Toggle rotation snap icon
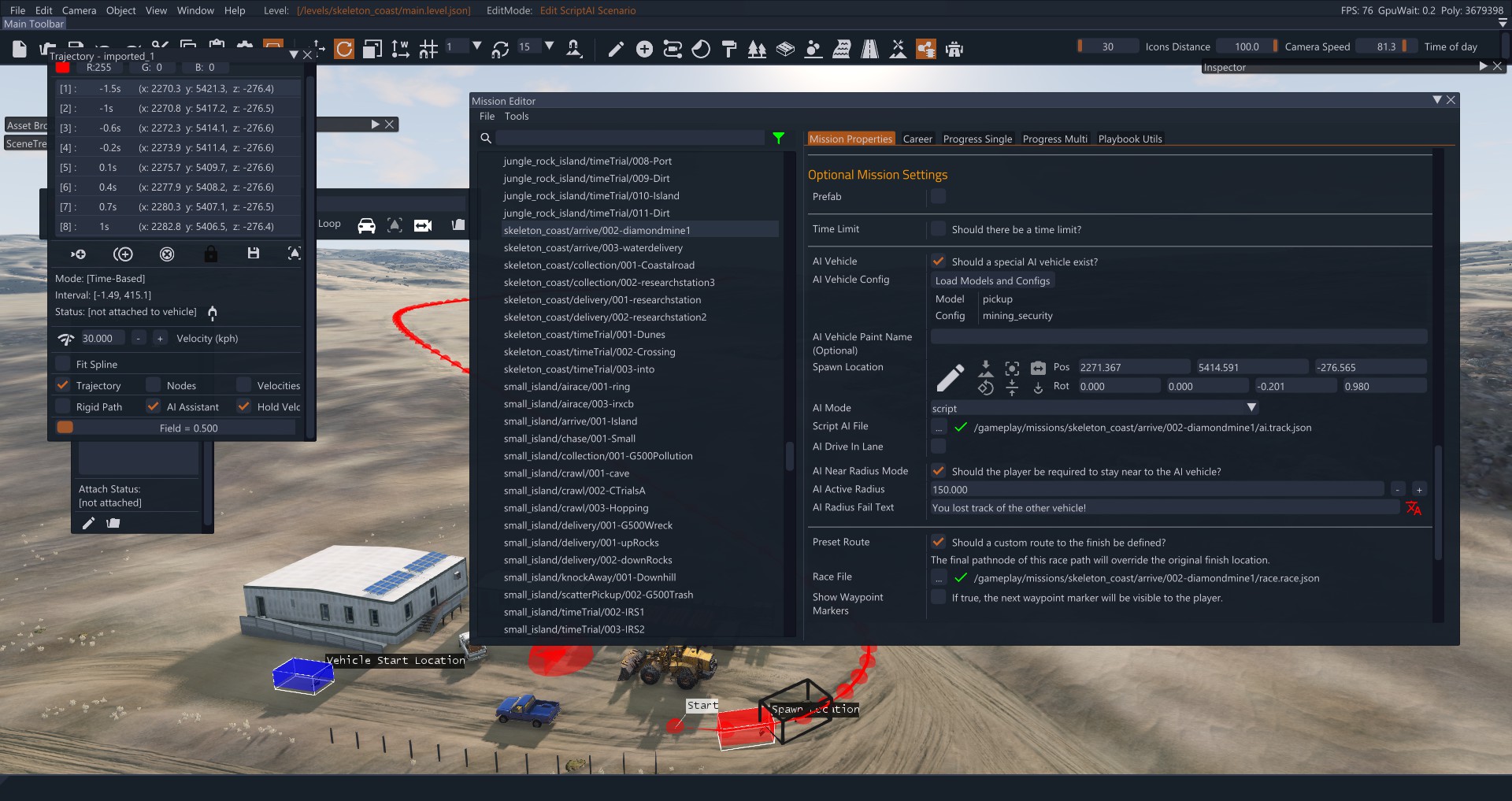The width and height of the screenshot is (1512, 801). click(500, 49)
